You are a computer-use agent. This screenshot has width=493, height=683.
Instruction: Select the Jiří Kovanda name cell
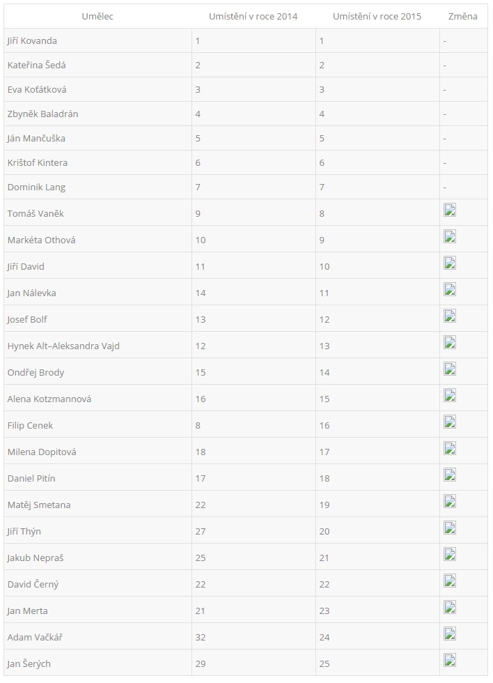tap(98, 41)
